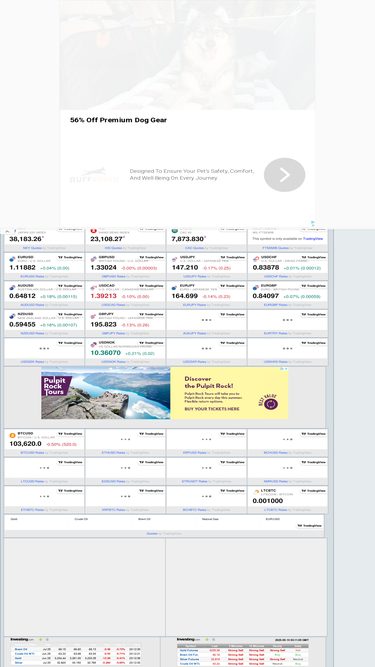
Task: Click TradingView logo in the BTCUSD widget
Action: pos(70,433)
